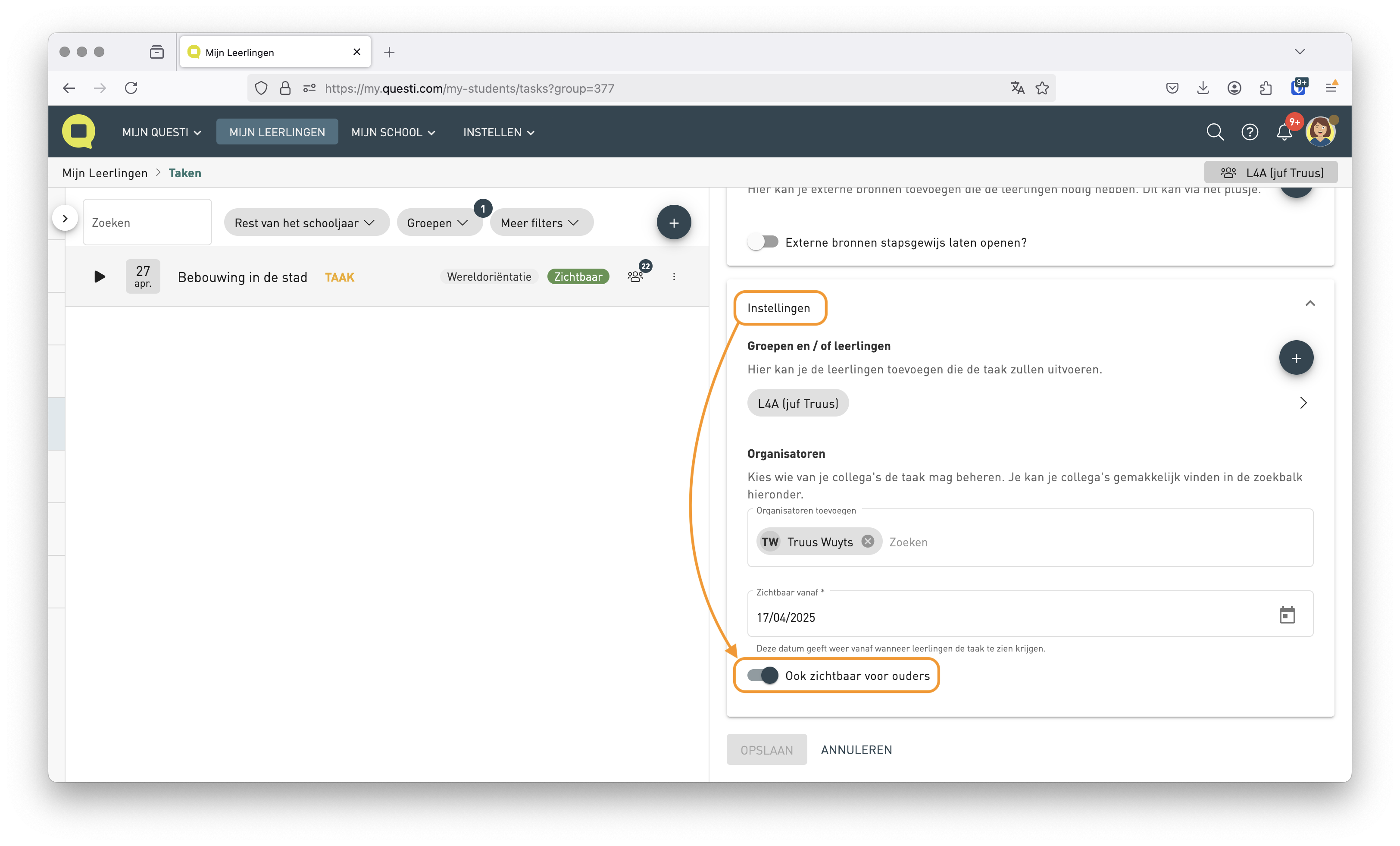Collapse the Instellingen section chevron

pos(1309,304)
